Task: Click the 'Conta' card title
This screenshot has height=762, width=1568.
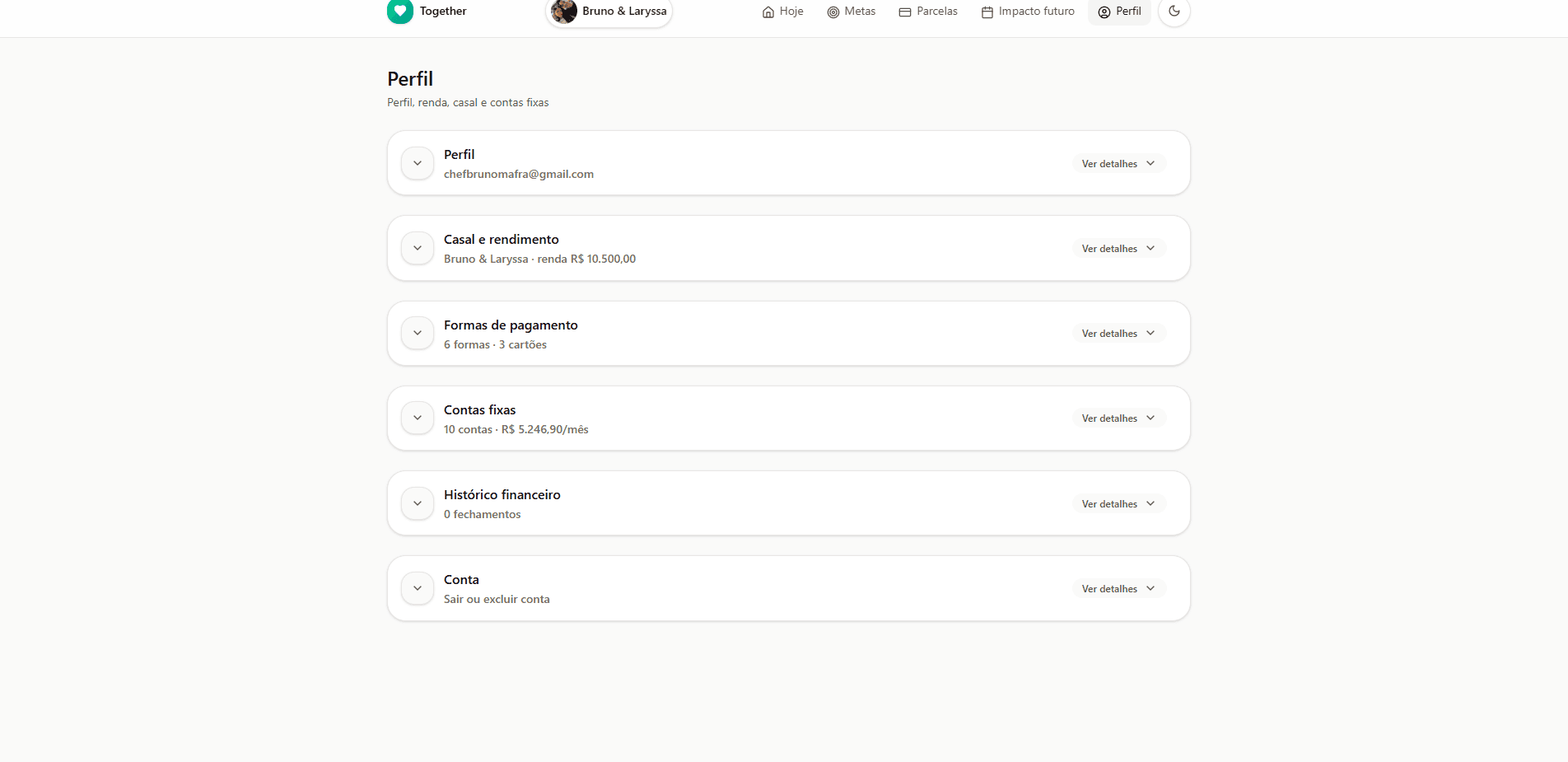Action: [x=461, y=579]
